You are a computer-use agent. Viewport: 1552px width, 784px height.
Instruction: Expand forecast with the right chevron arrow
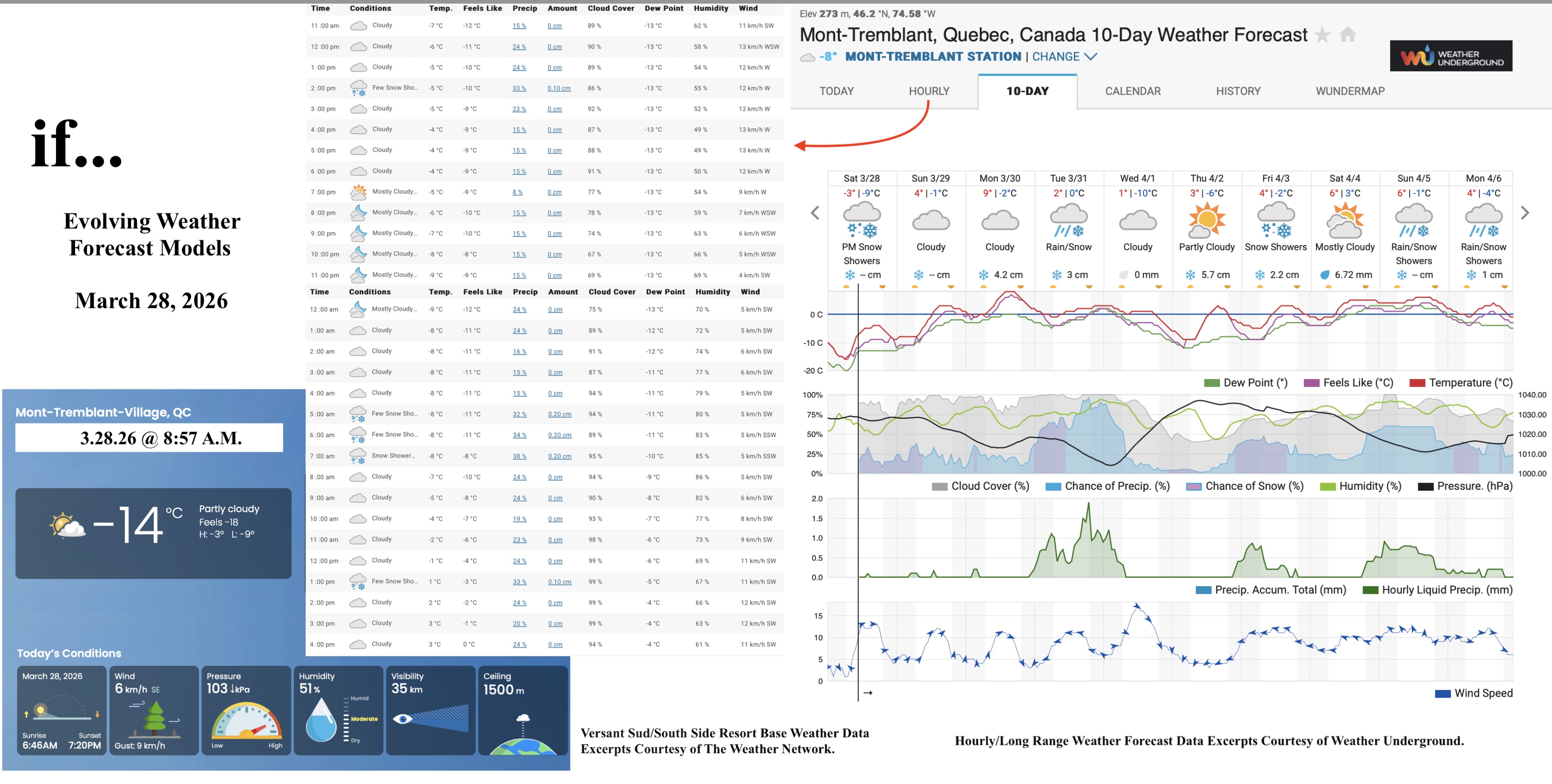[1524, 212]
